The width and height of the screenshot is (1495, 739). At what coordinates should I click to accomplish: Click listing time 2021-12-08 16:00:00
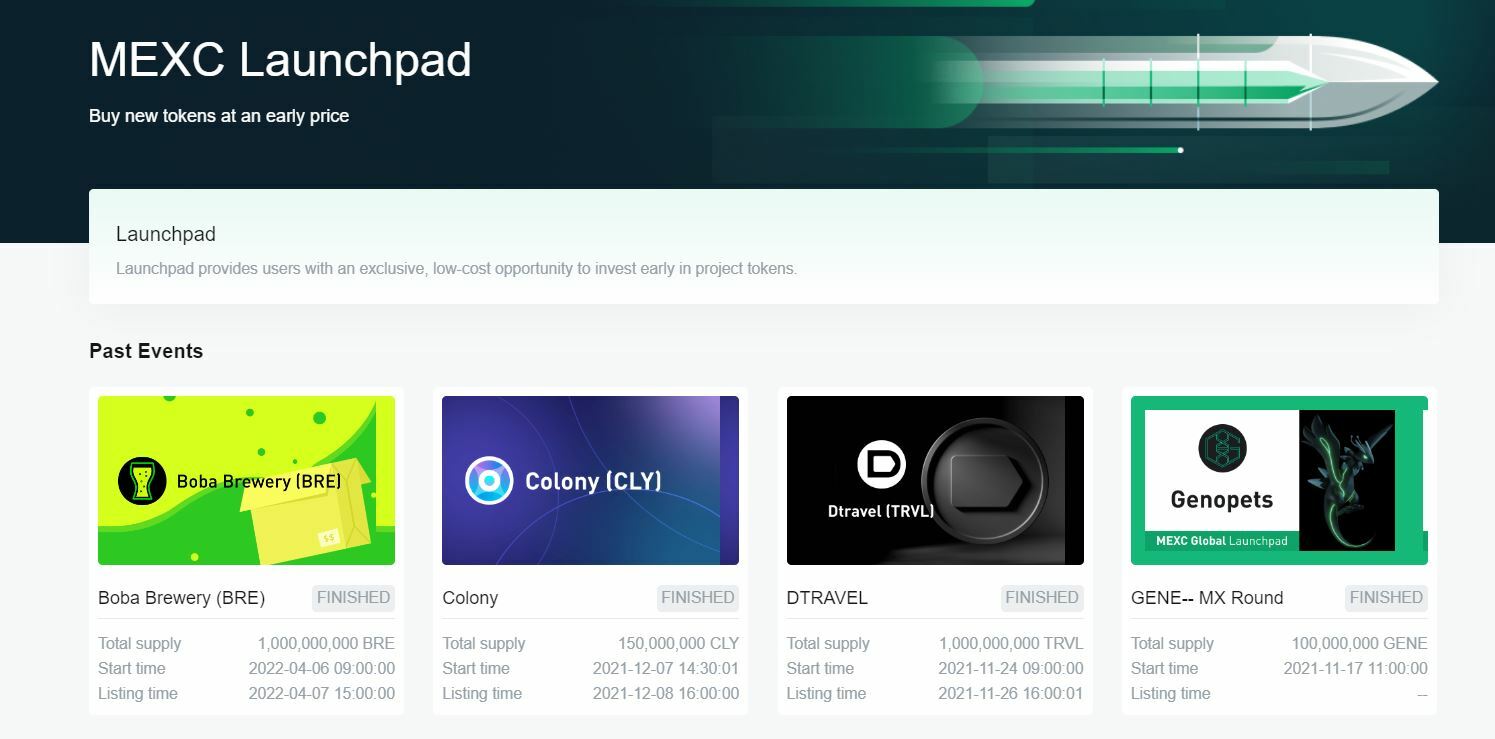click(x=666, y=693)
